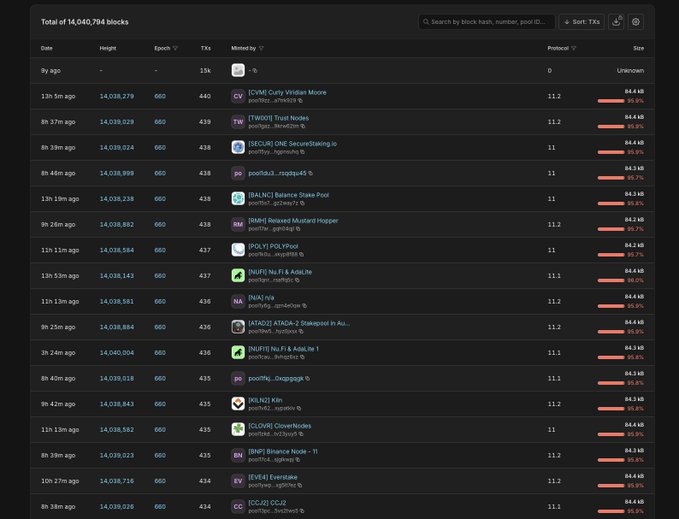This screenshot has width=679, height=519.
Task: Open [CLOVR] CloverNodes pool link
Action: tap(279, 426)
